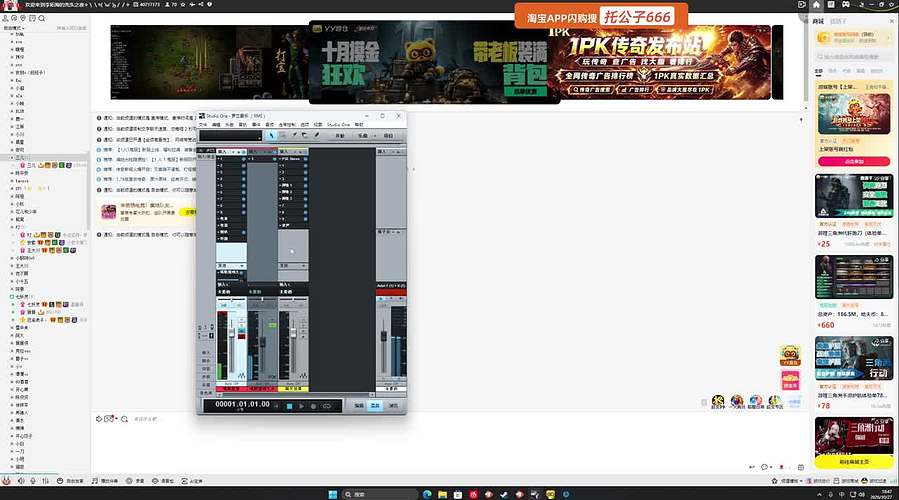
Task: Open the sends dropdown under first channel inserts
Action: pos(242,265)
